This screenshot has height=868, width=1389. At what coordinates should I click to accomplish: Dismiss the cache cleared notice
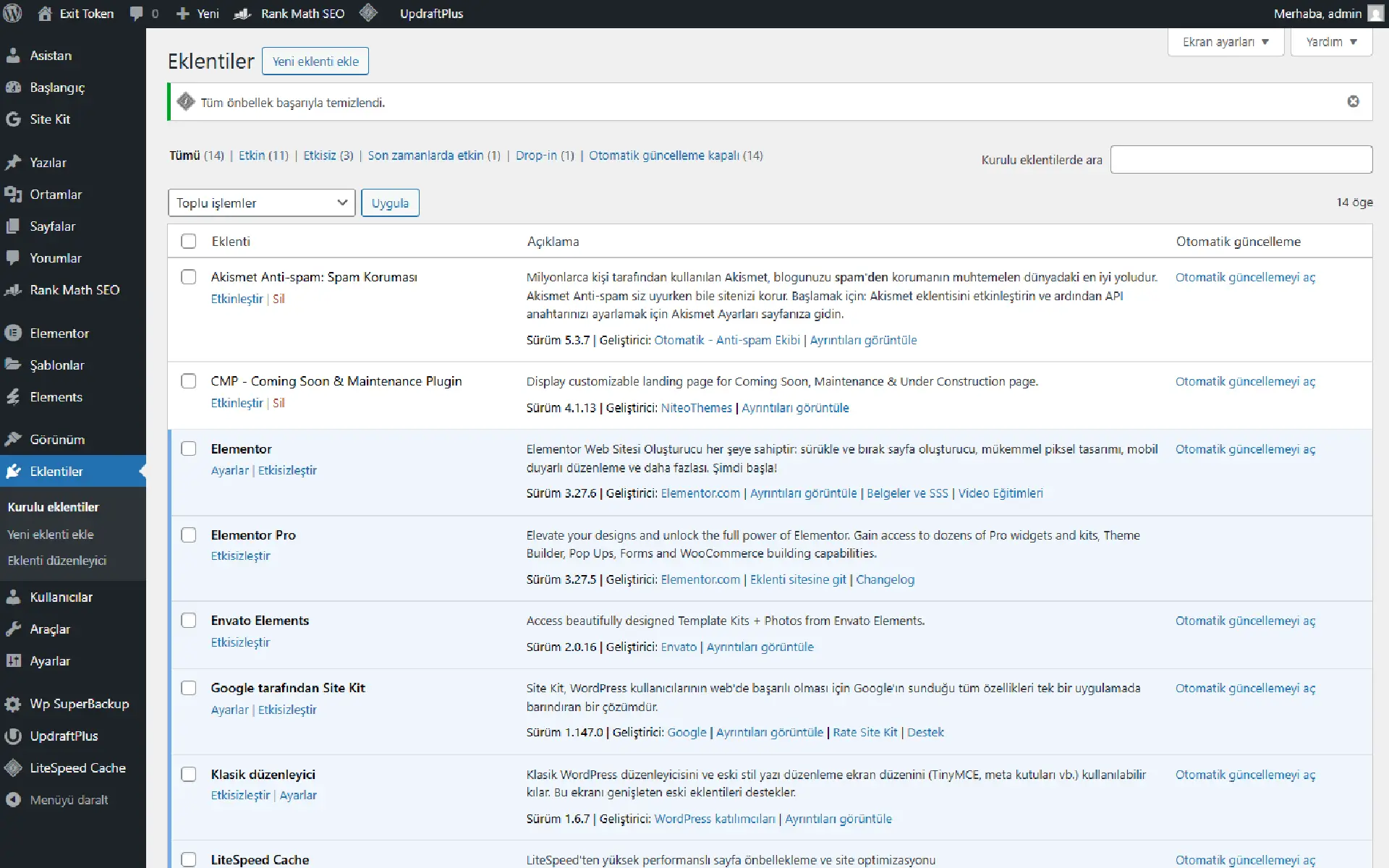pos(1353,101)
